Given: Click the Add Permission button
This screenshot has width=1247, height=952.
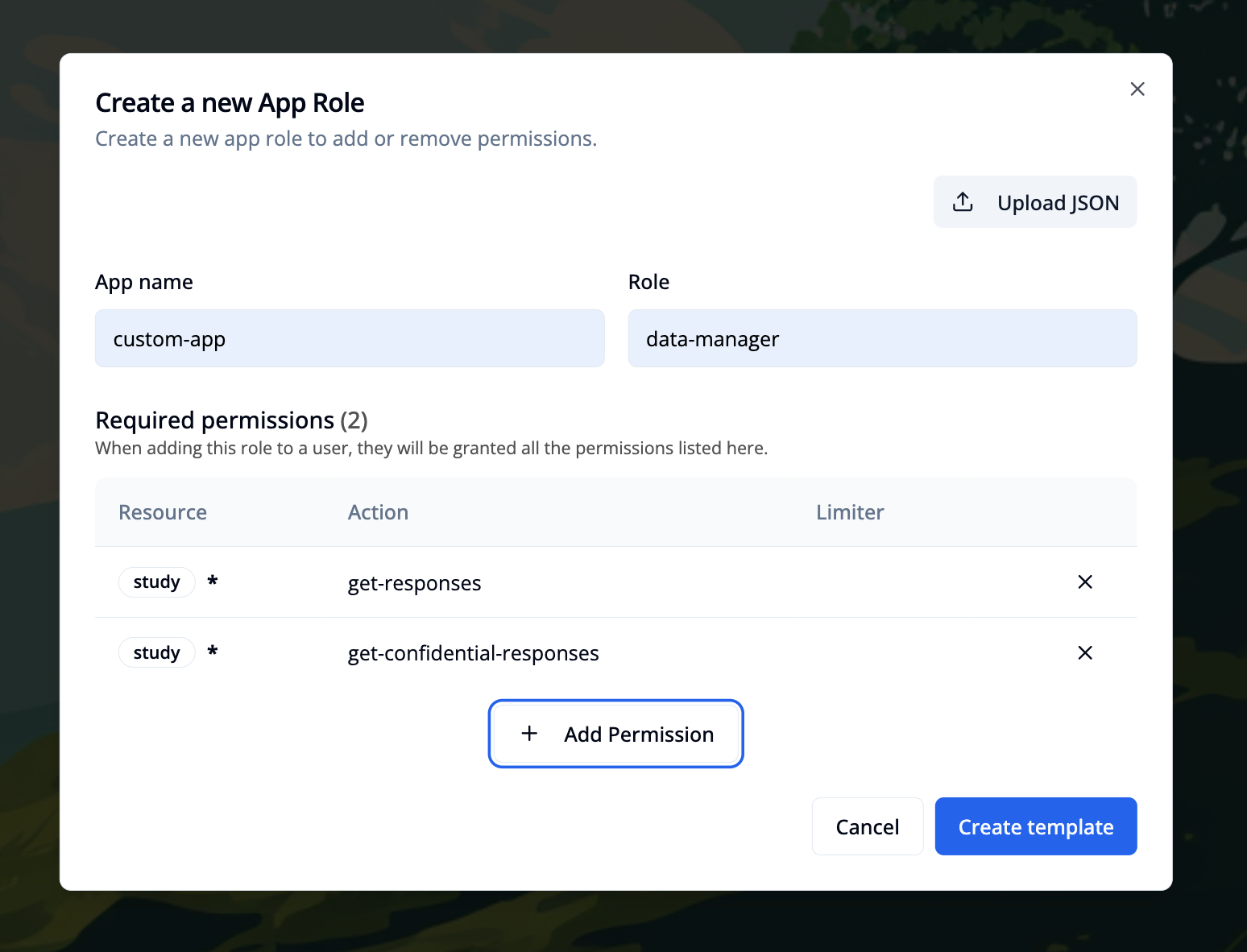Looking at the screenshot, I should coord(615,734).
